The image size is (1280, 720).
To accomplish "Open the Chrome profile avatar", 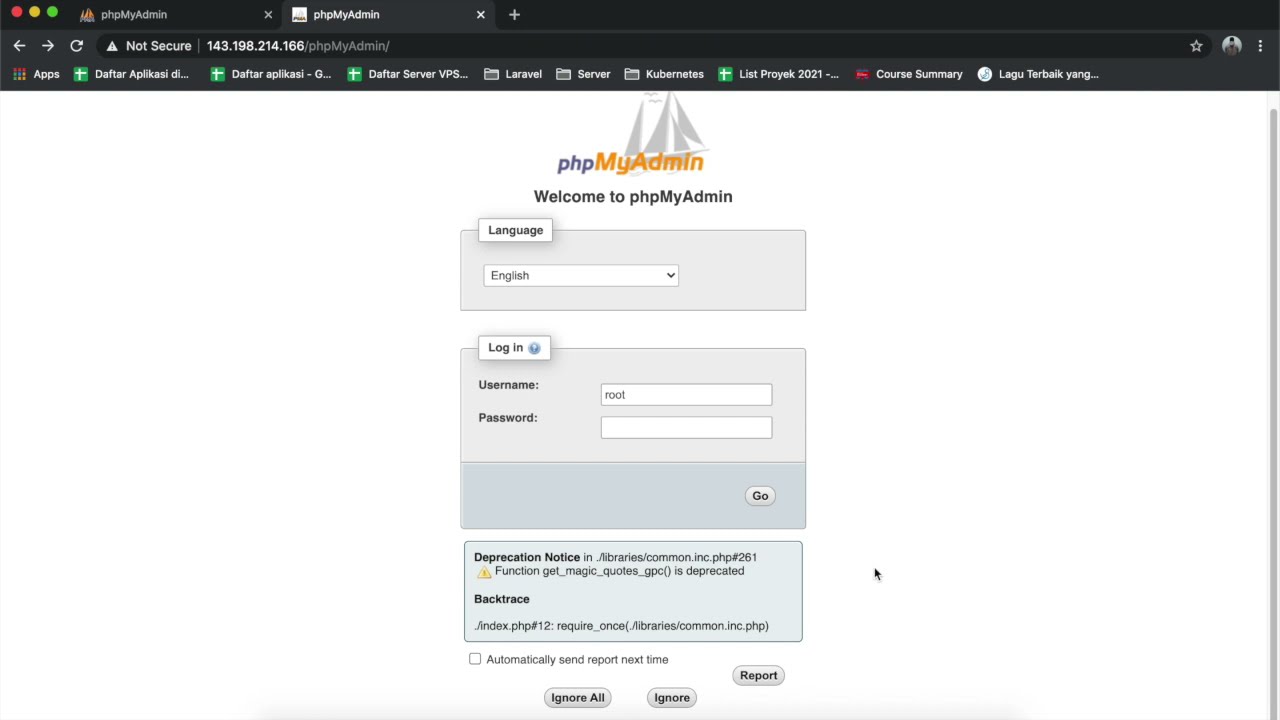I will [1232, 46].
